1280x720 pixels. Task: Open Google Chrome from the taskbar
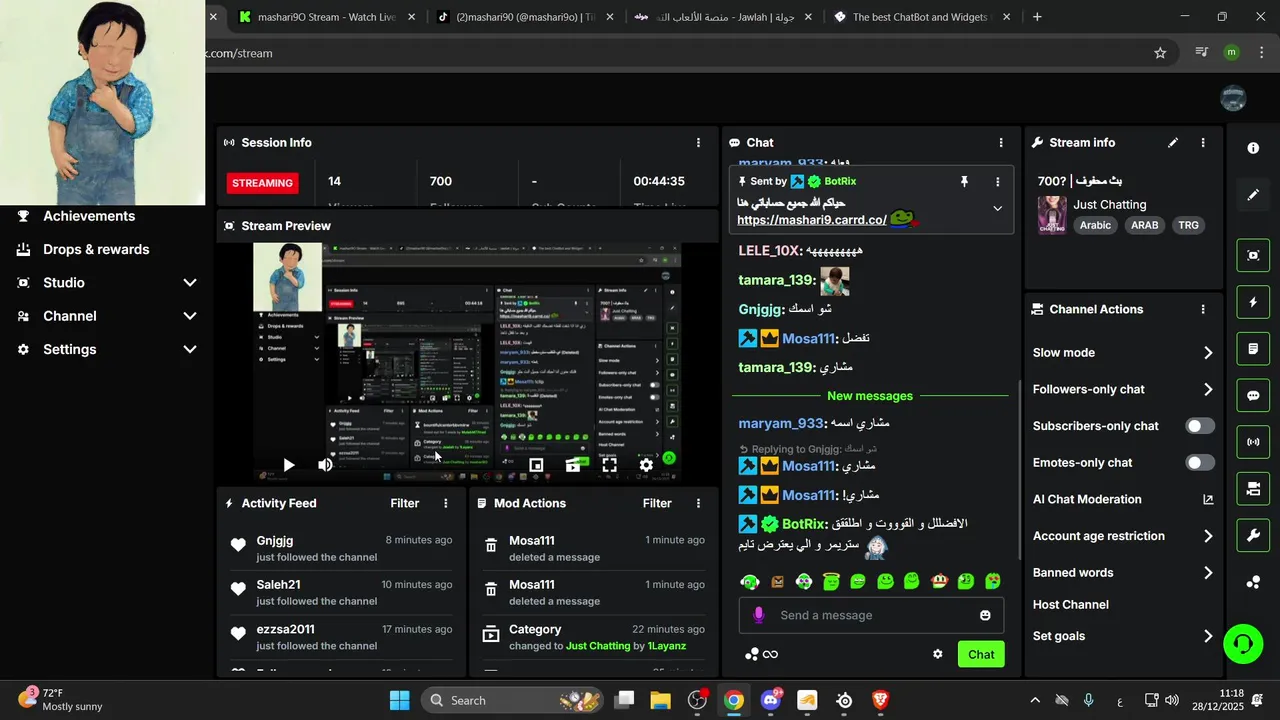pos(734,700)
